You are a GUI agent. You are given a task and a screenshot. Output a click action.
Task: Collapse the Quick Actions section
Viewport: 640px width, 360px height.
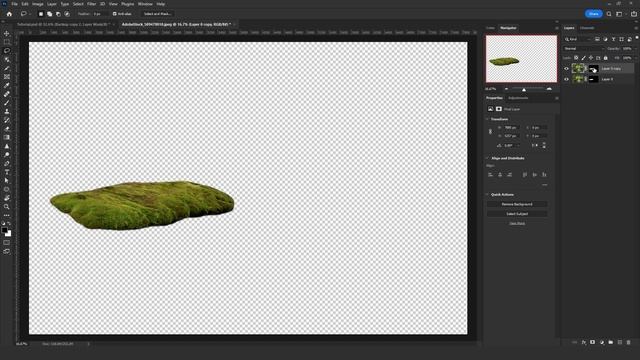tap(487, 195)
